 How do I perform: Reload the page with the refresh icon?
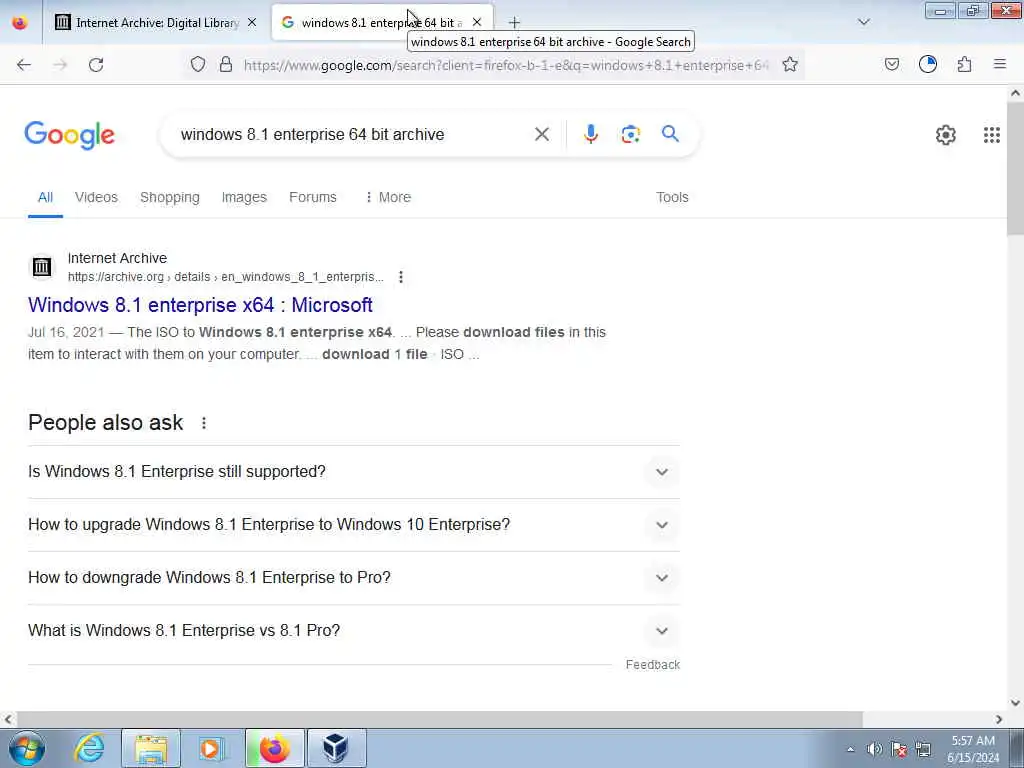coord(96,65)
